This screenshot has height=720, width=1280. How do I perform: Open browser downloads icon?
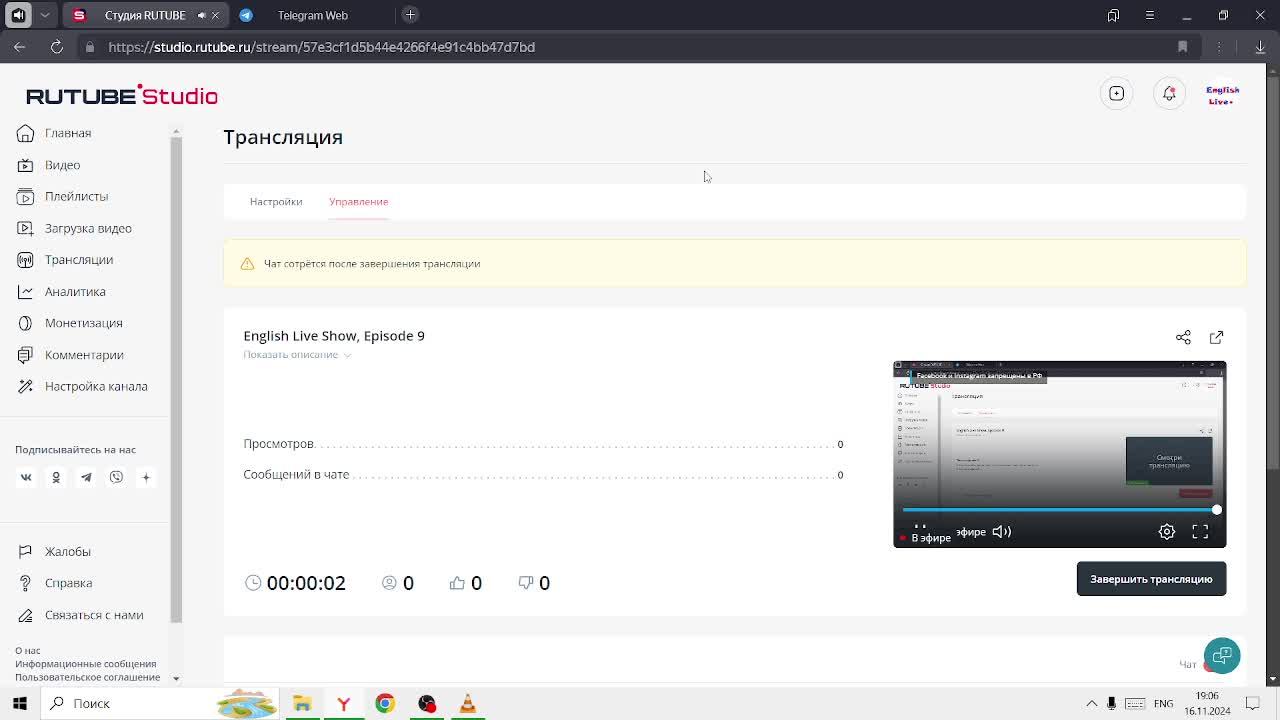1260,47
